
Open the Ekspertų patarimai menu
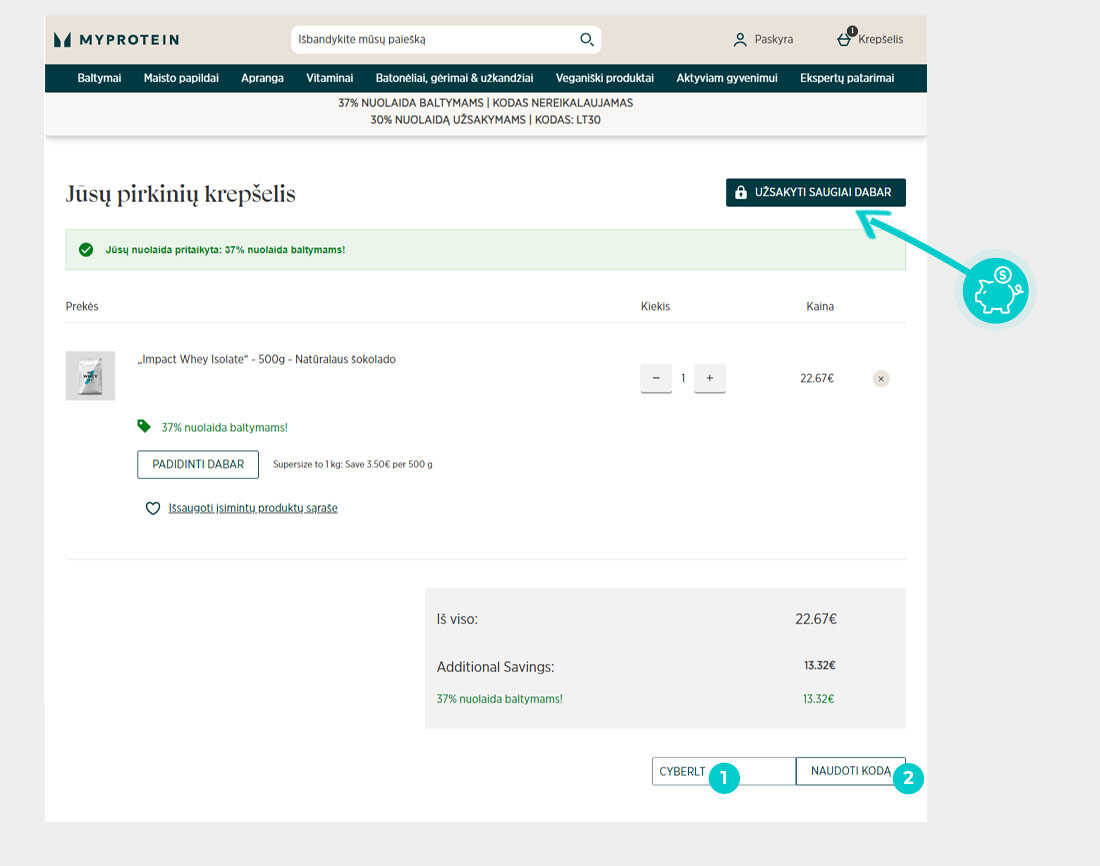[847, 78]
